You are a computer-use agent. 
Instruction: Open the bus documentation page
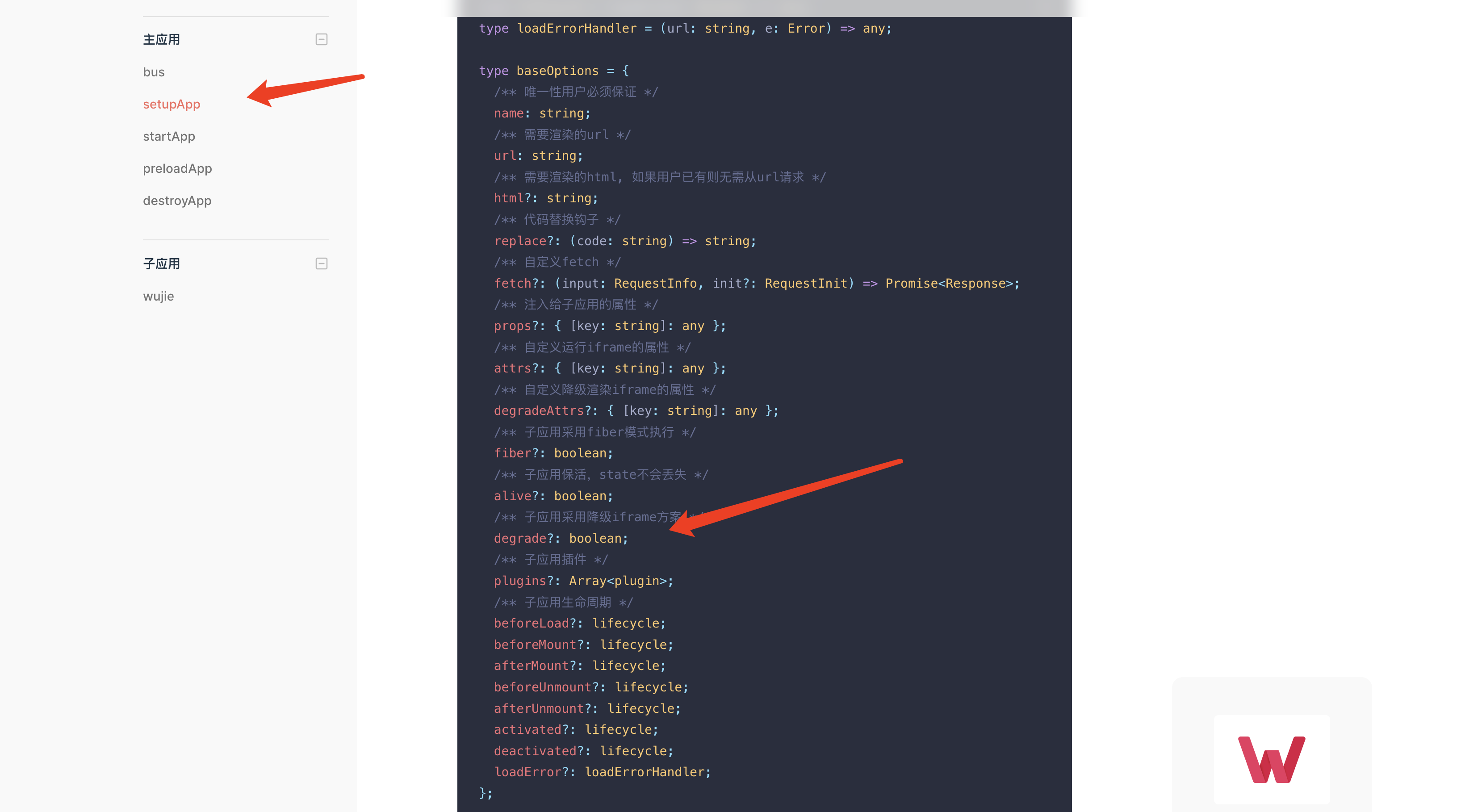154,71
